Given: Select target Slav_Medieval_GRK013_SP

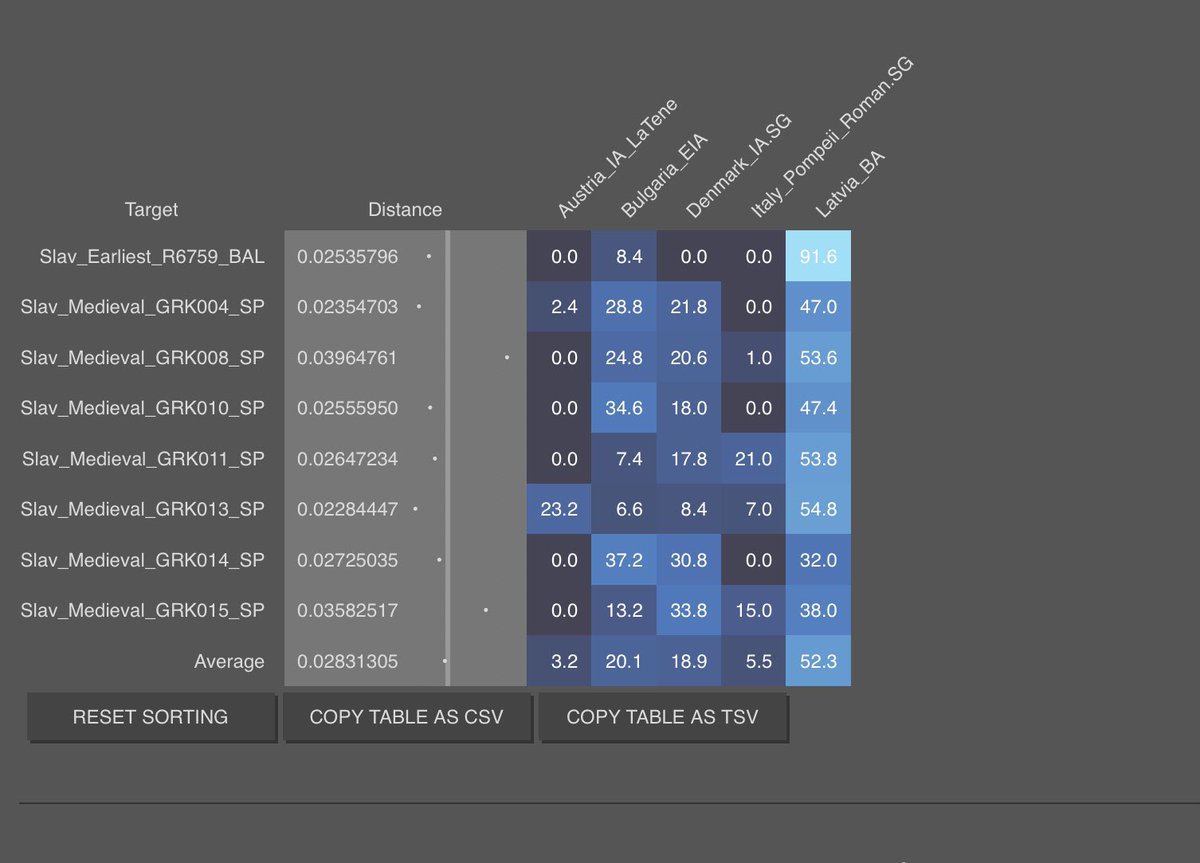Looking at the screenshot, I should (x=142, y=509).
